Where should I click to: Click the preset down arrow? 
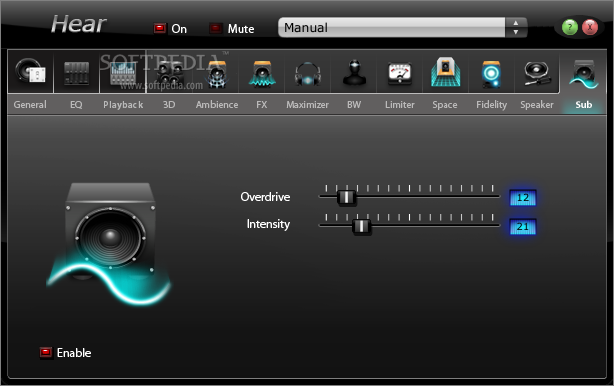(x=516, y=32)
